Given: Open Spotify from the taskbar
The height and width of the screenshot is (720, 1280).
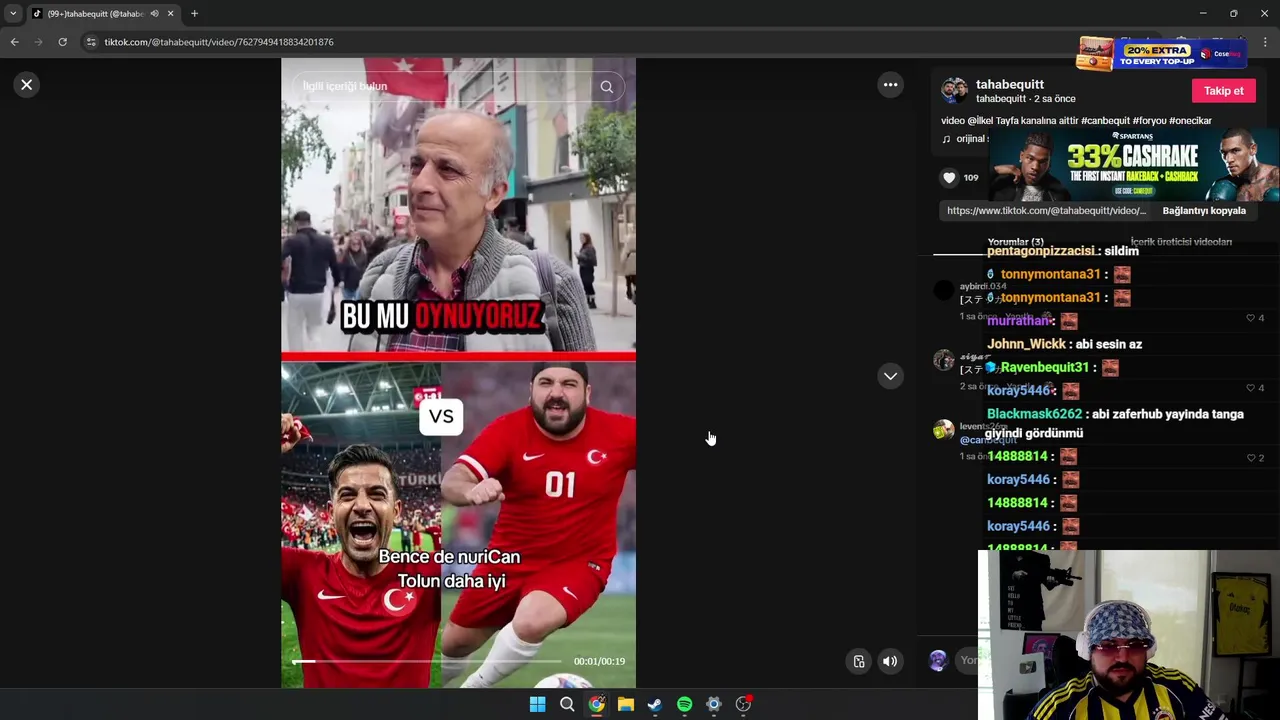Looking at the screenshot, I should point(684,705).
